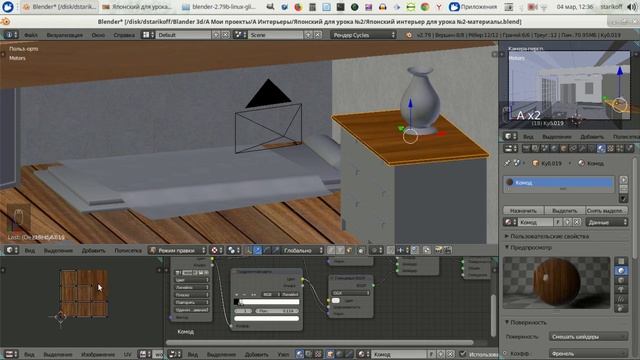Click the add material slot plus button
Viewport: 640px width, 360px height.
pos(623,180)
